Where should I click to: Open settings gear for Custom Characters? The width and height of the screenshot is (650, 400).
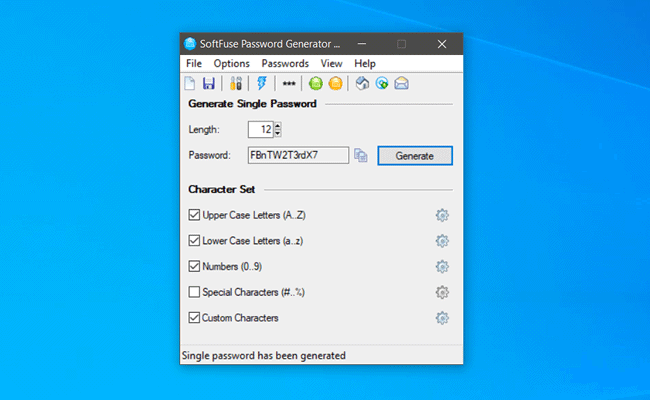click(x=442, y=318)
